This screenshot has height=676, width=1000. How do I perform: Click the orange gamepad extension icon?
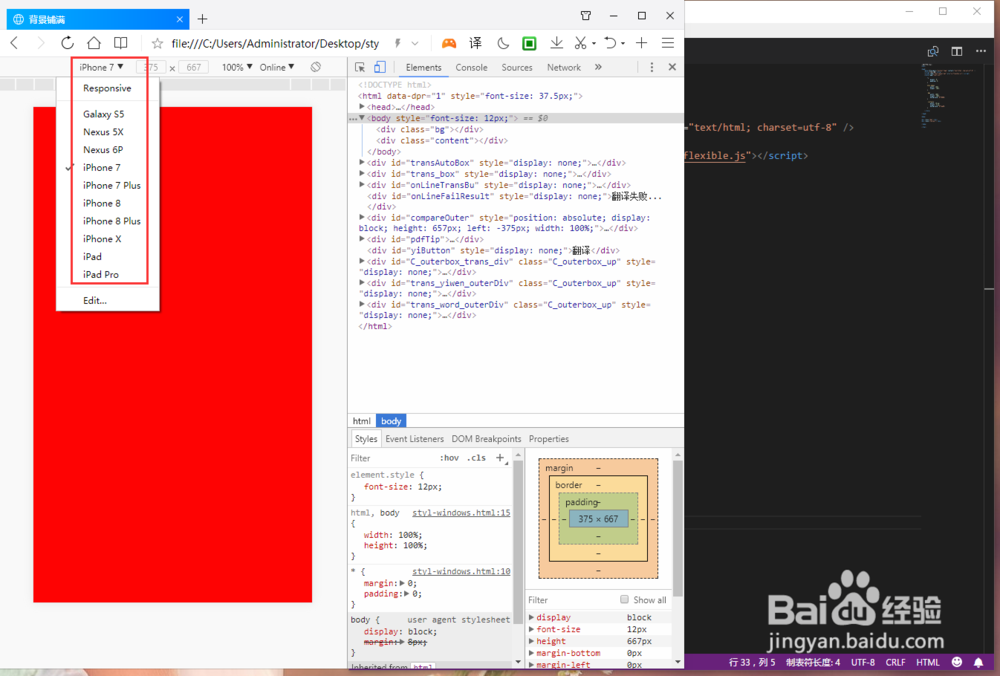[x=449, y=43]
